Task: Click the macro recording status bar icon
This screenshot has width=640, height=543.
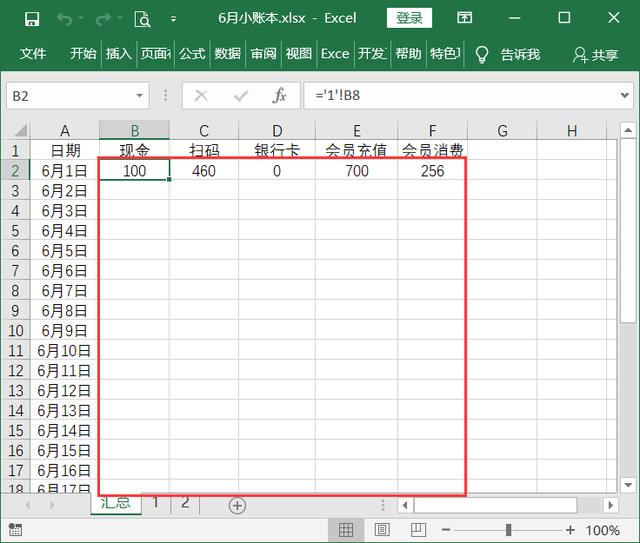Action: coord(15,530)
